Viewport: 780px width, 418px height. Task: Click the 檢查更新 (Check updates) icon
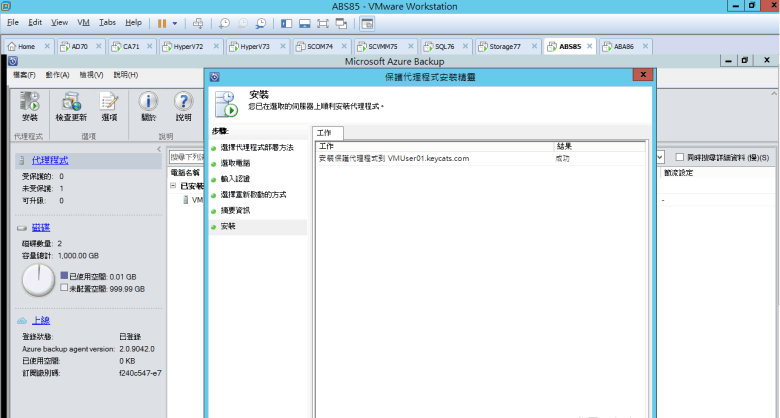coord(71,106)
